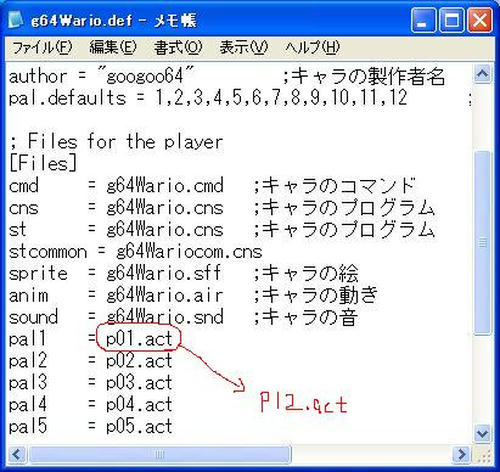
Task: Click the "p03.act" text
Action: click(139, 383)
